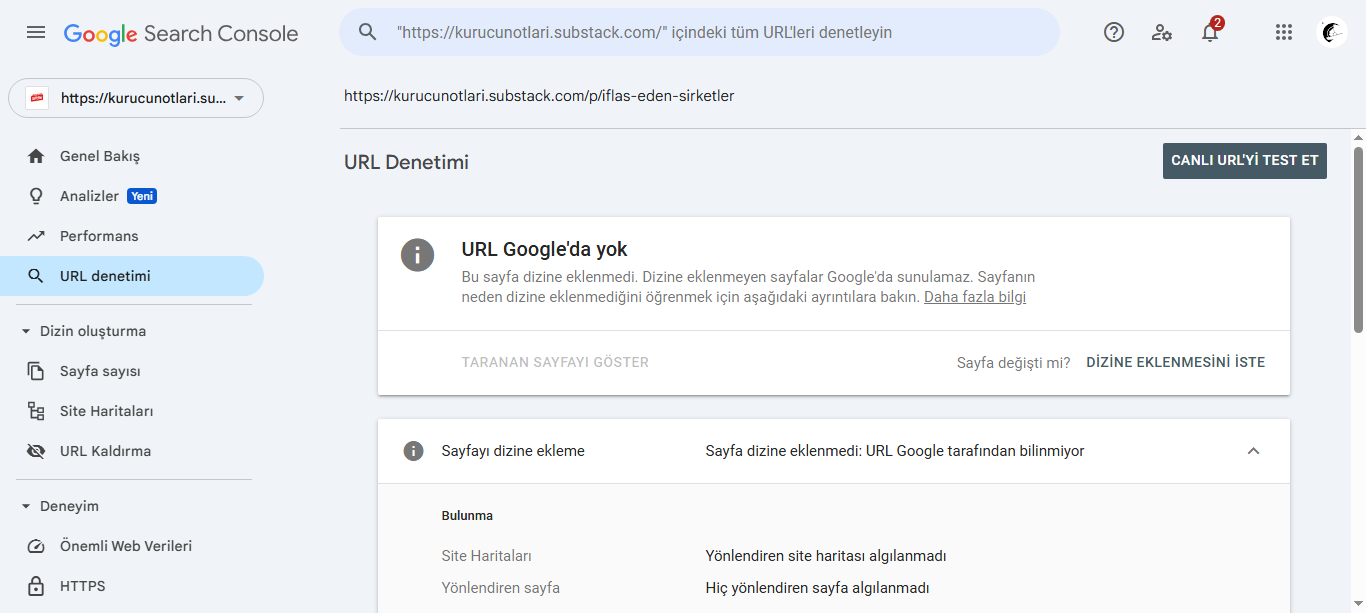Click the Analizler lightbulb icon
Screen dimensions: 1366x613
tap(36, 196)
